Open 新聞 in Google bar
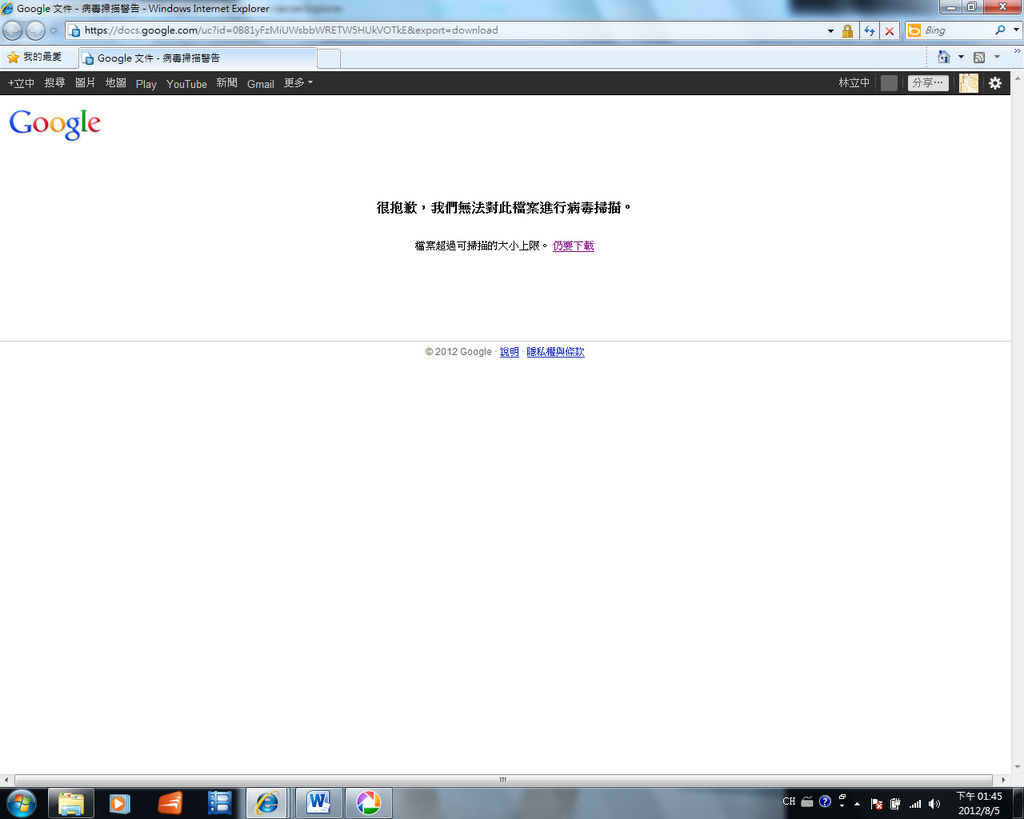Image resolution: width=1024 pixels, height=819 pixels. (227, 83)
